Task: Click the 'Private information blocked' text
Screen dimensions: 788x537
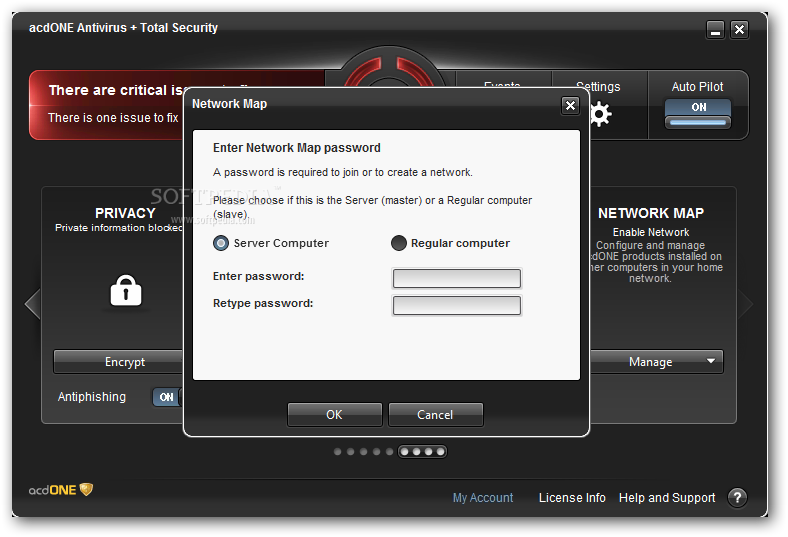Action: (119, 228)
